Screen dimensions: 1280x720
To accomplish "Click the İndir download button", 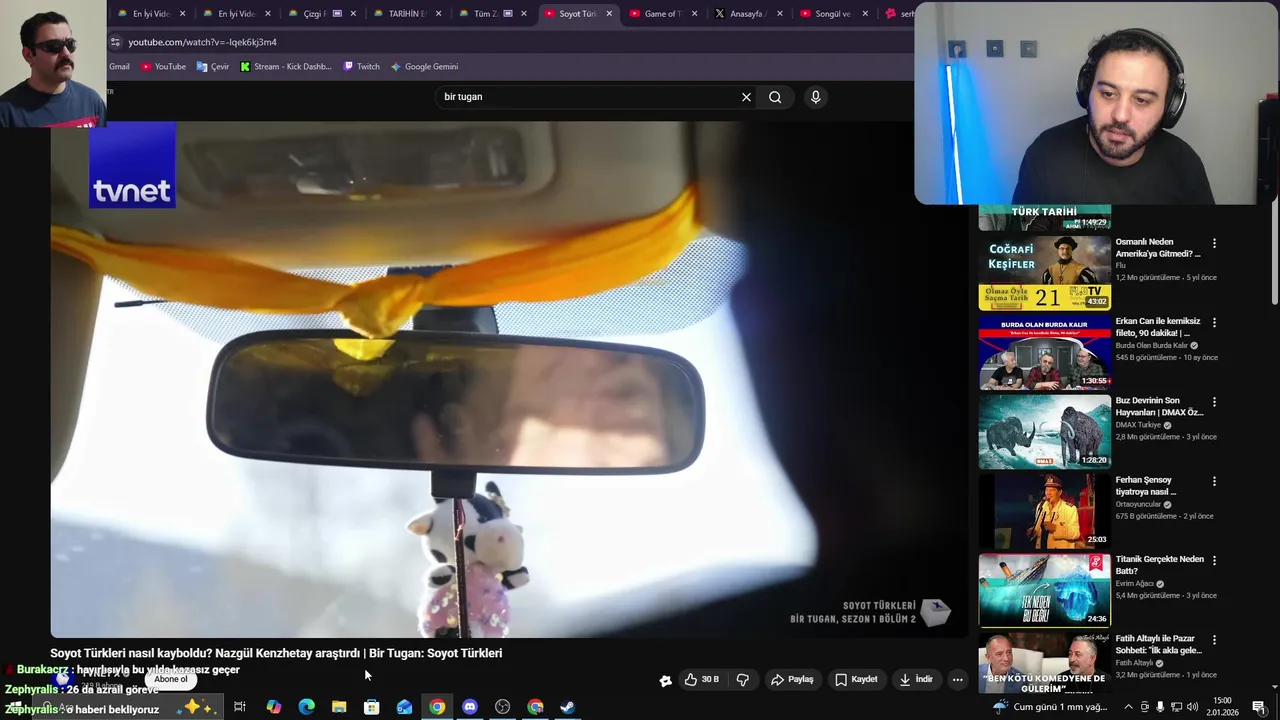I will click(916, 679).
